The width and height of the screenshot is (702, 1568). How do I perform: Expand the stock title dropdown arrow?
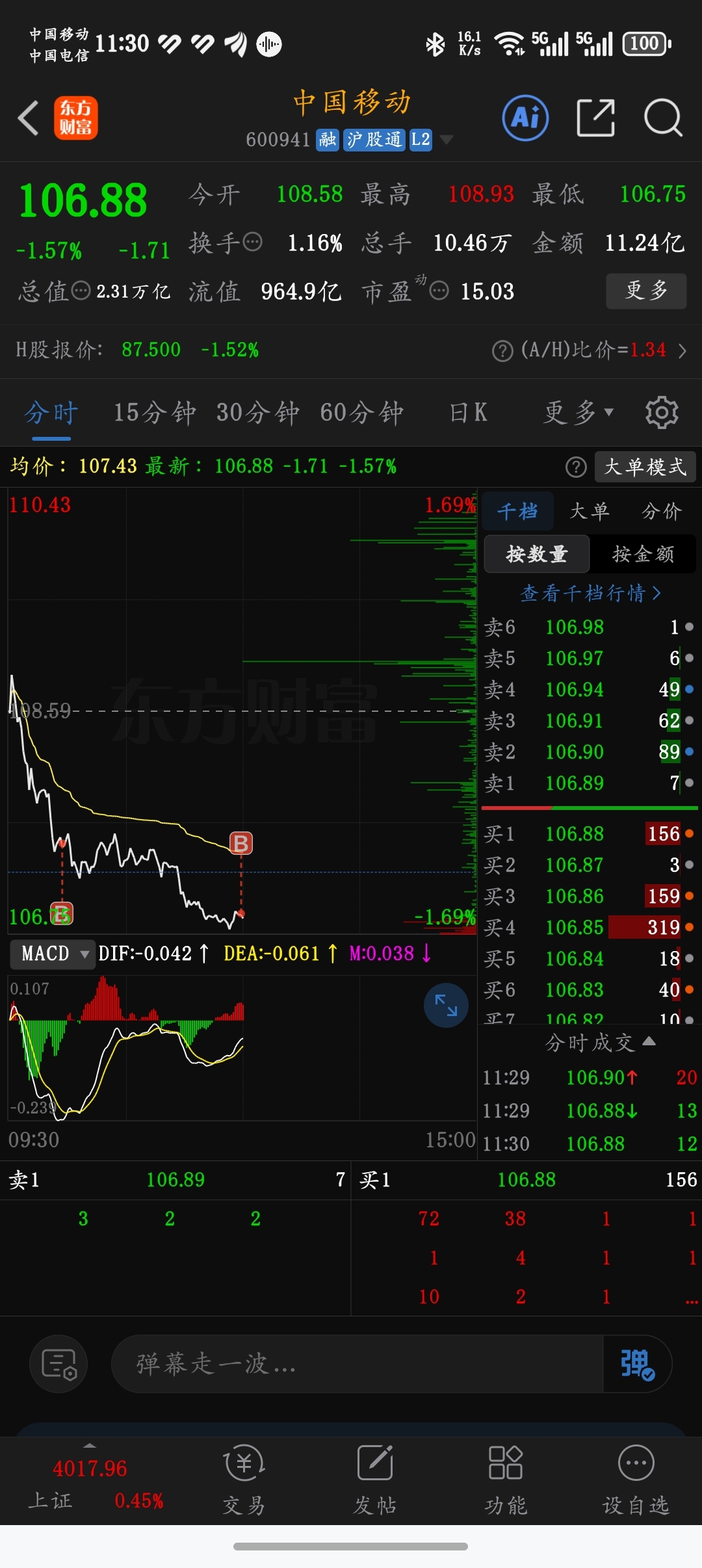click(446, 139)
